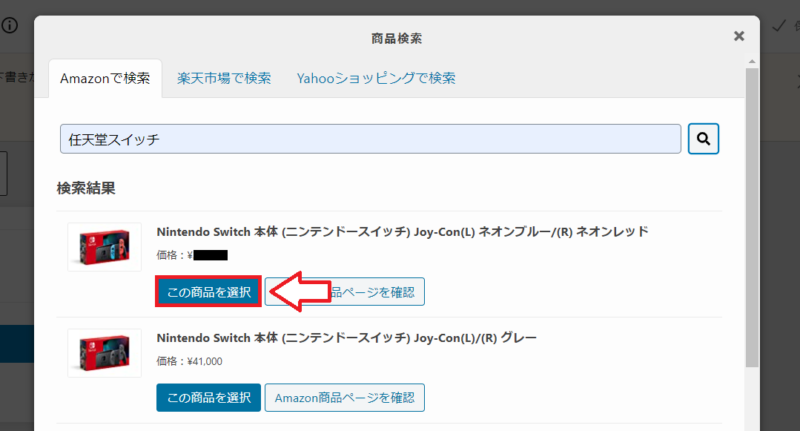Click the 商品検索 dialog title
The width and height of the screenshot is (800, 431).
(396, 39)
